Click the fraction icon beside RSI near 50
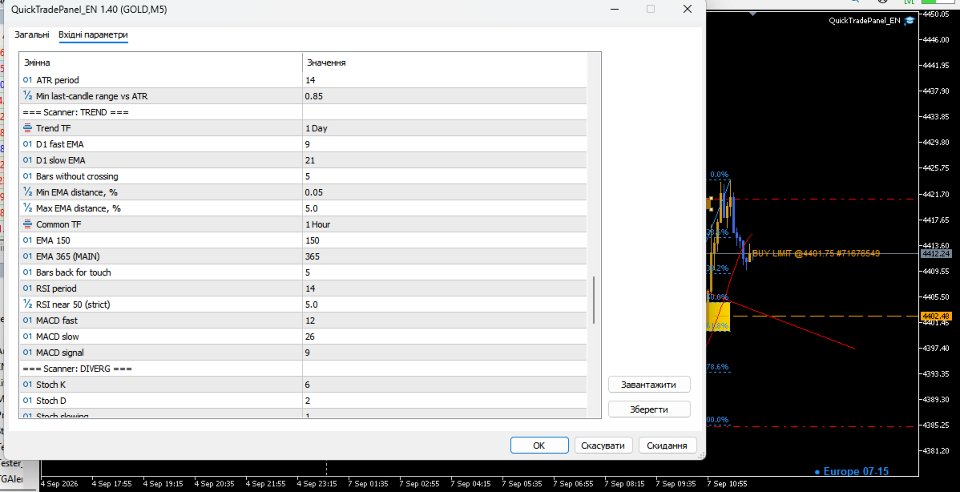Image resolution: width=960 pixels, height=492 pixels. click(28, 305)
